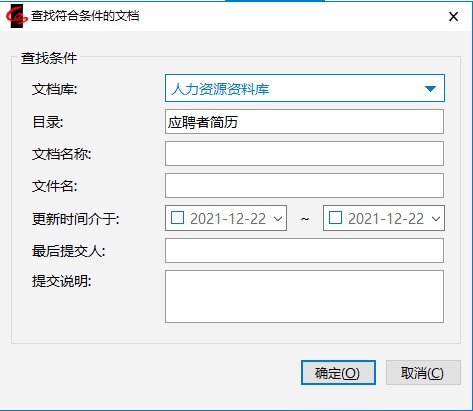The width and height of the screenshot is (473, 411).
Task: Click inside the 提交说明 text area
Action: (304, 296)
